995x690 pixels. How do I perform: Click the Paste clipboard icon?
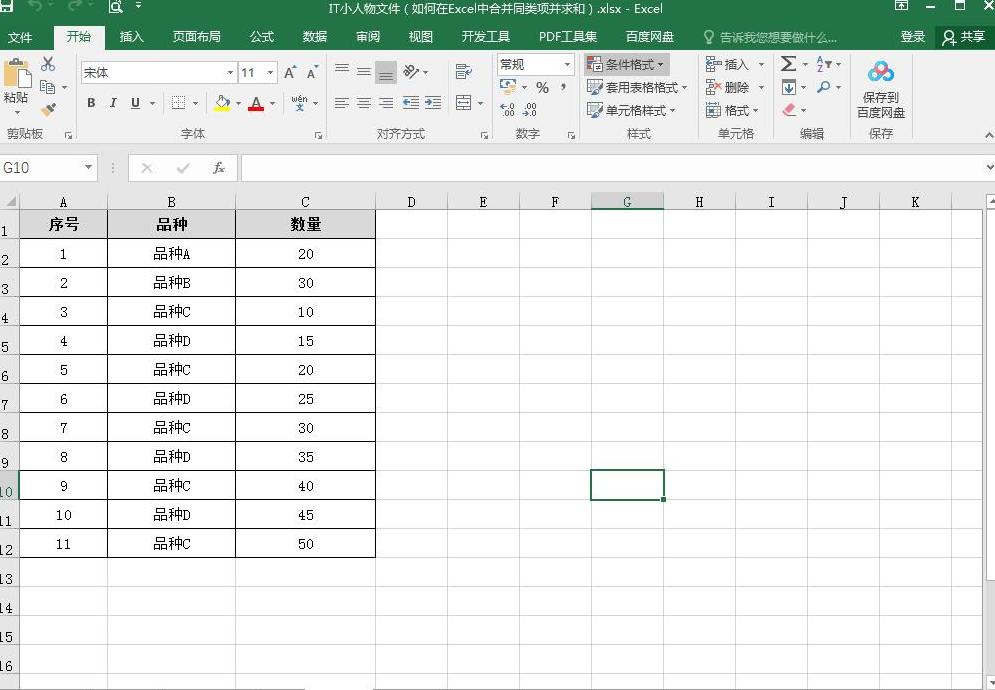16,73
